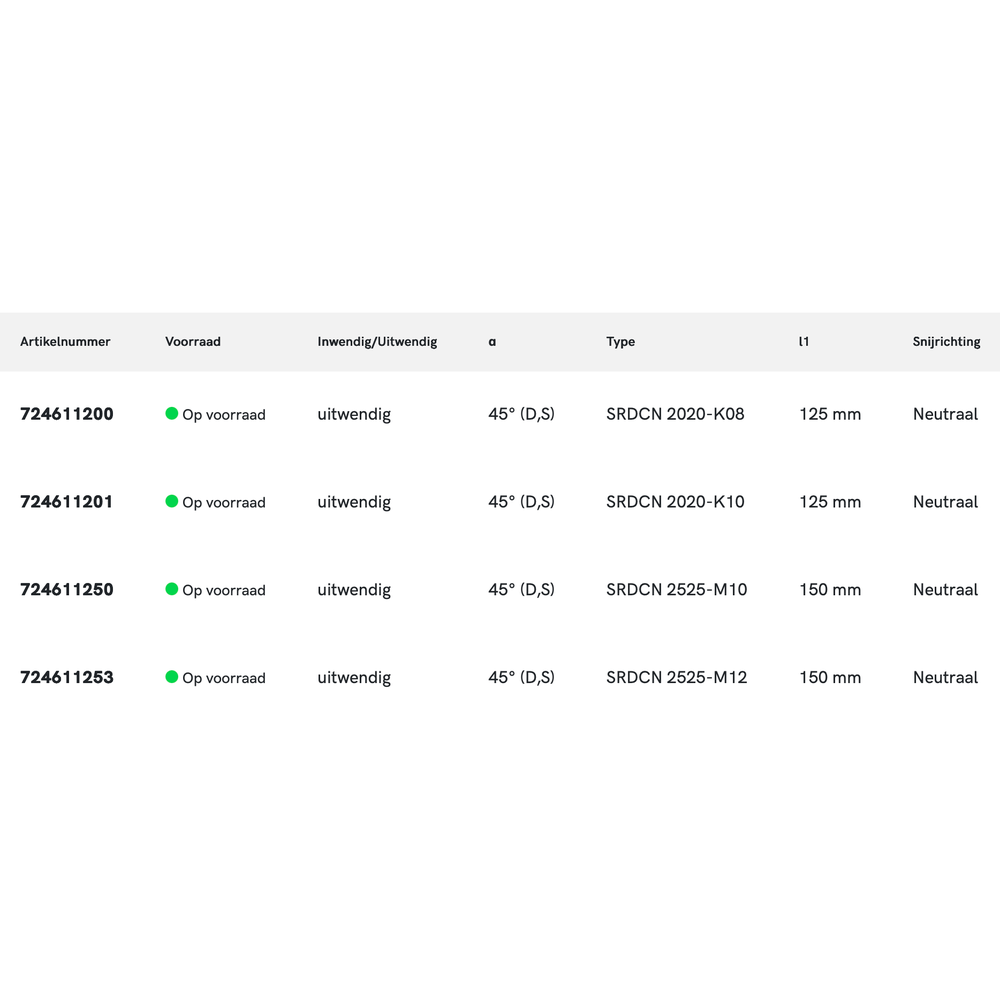This screenshot has height=1000, width=1000.
Task: Select type SRDCN 2020-K08
Action: 675,414
